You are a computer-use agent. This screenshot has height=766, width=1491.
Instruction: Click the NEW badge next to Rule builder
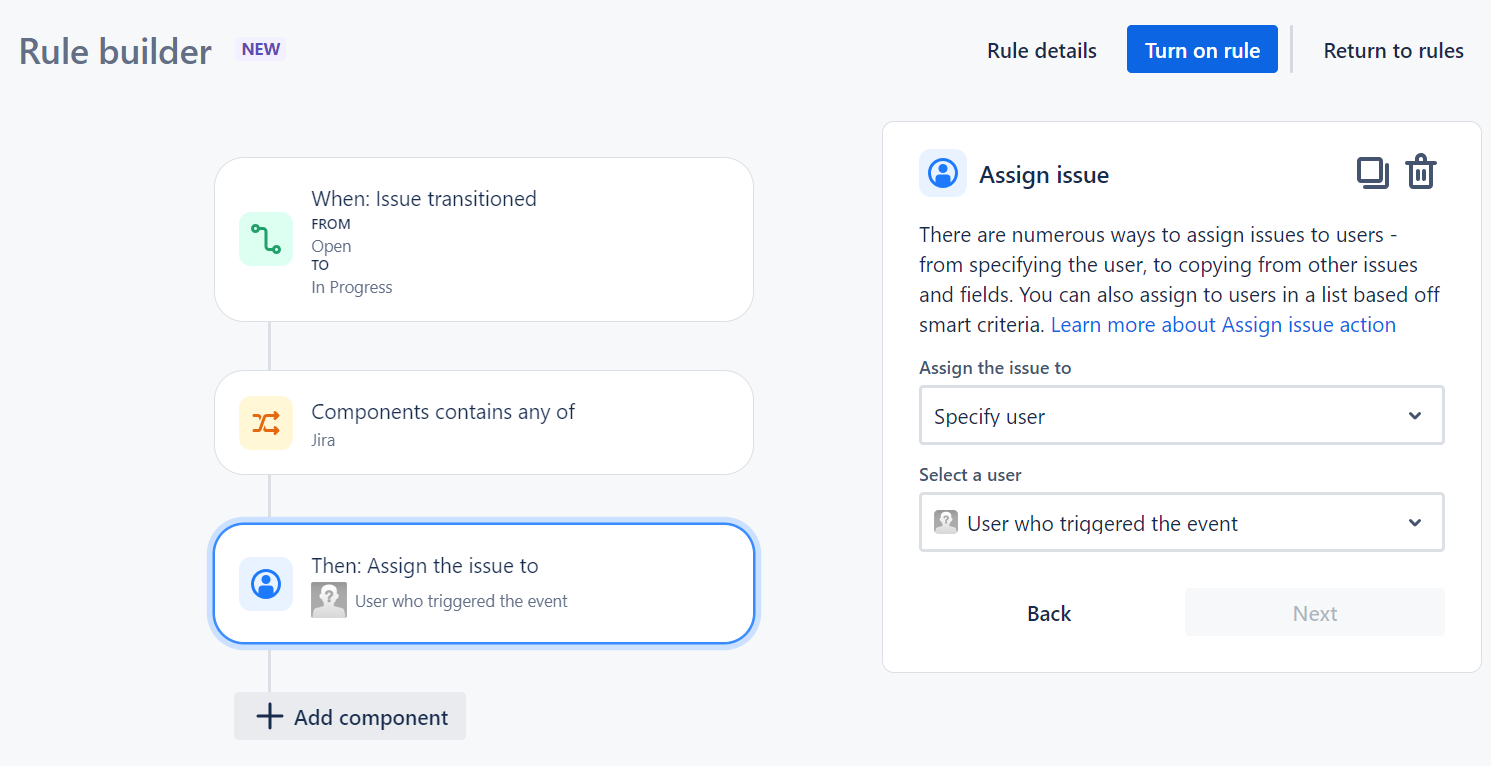[259, 48]
